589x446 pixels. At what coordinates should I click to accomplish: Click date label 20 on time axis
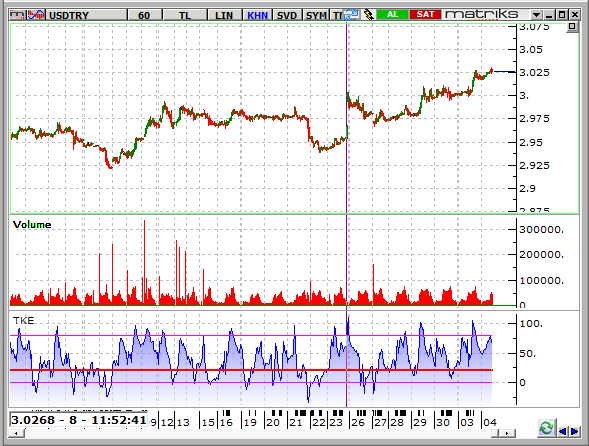tap(273, 423)
